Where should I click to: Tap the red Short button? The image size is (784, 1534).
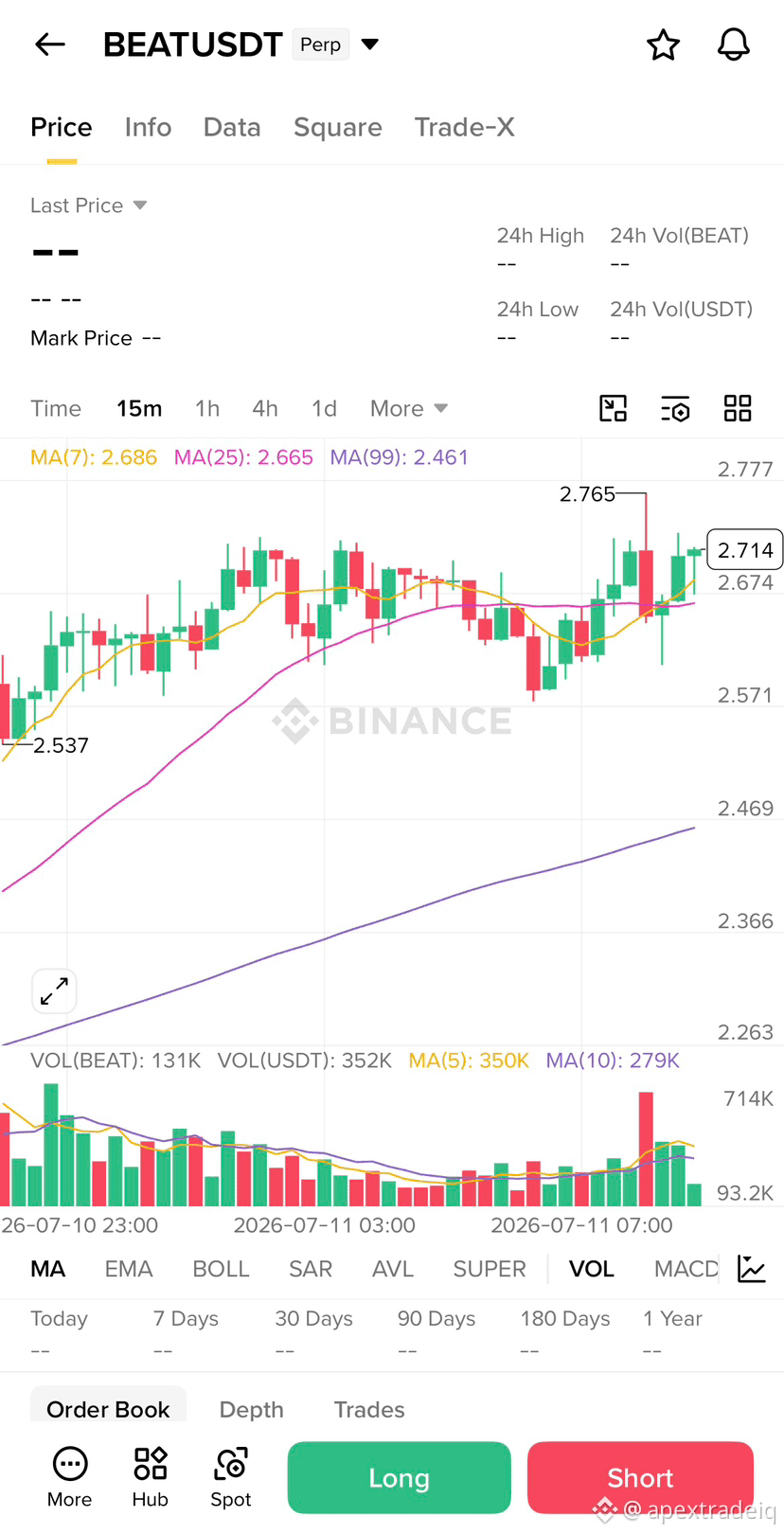coord(640,1478)
